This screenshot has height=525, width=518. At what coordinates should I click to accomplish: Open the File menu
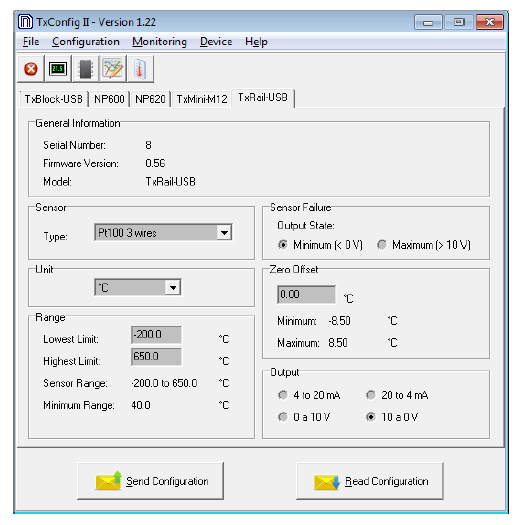(31, 42)
